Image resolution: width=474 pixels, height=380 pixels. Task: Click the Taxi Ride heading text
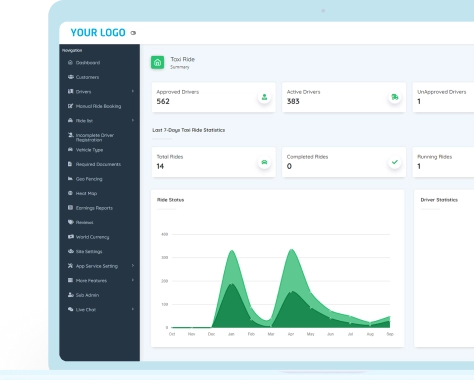click(x=183, y=59)
